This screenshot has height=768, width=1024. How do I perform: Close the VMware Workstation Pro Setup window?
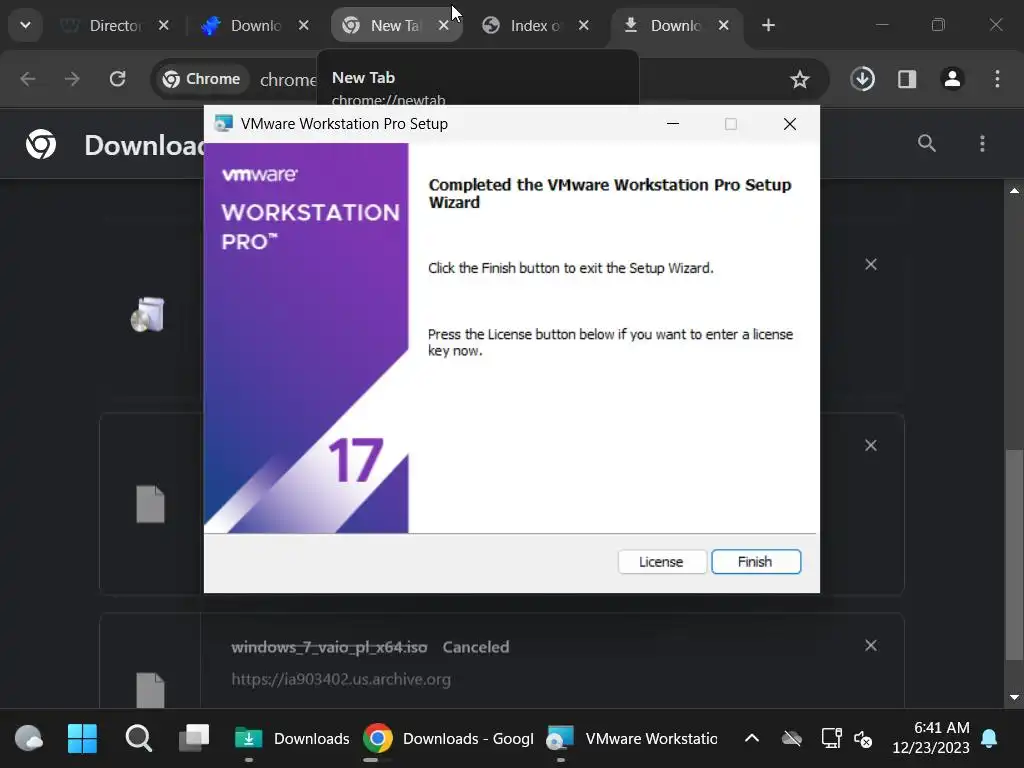tap(790, 124)
